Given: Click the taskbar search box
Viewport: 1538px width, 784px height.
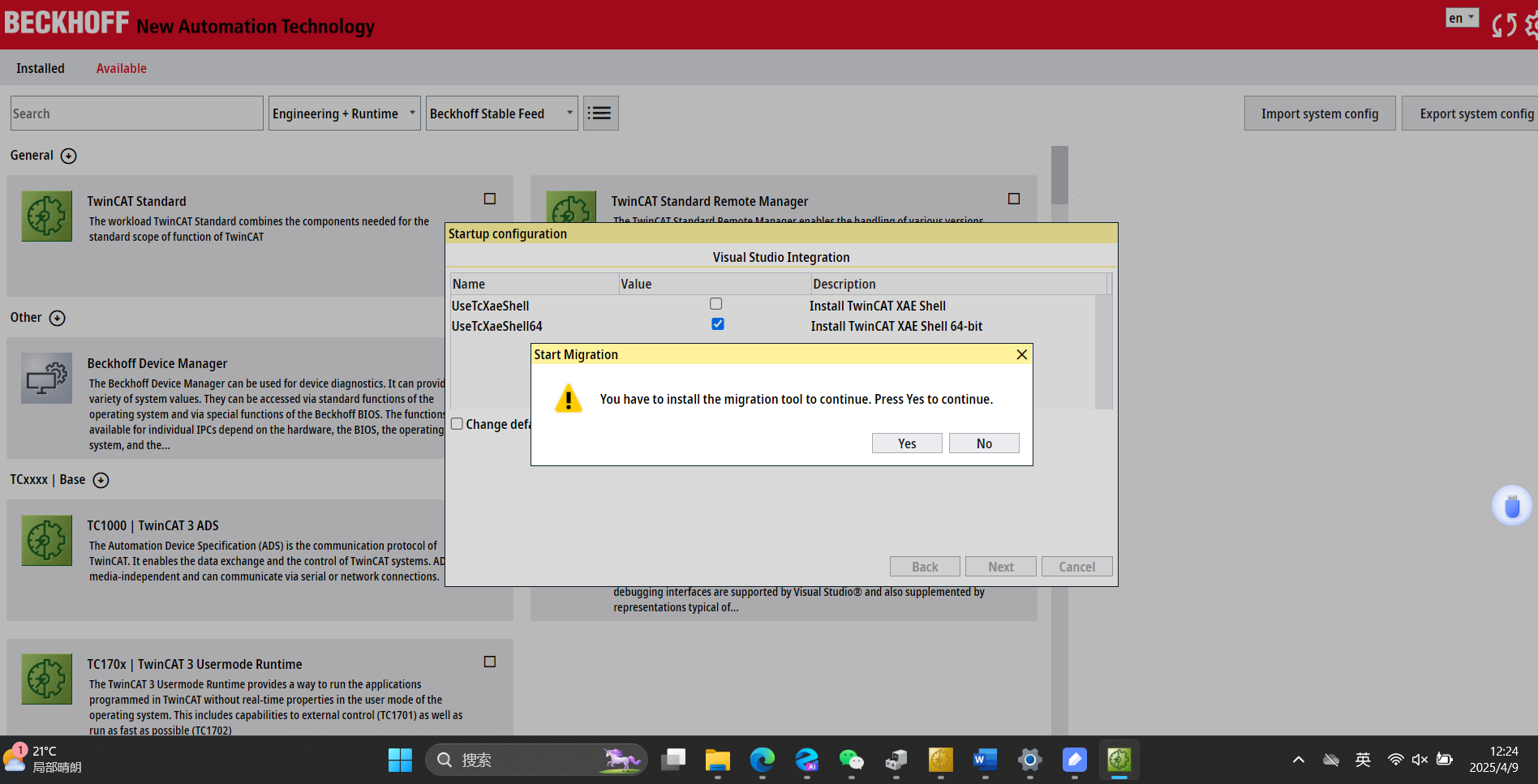Looking at the screenshot, I should [536, 760].
